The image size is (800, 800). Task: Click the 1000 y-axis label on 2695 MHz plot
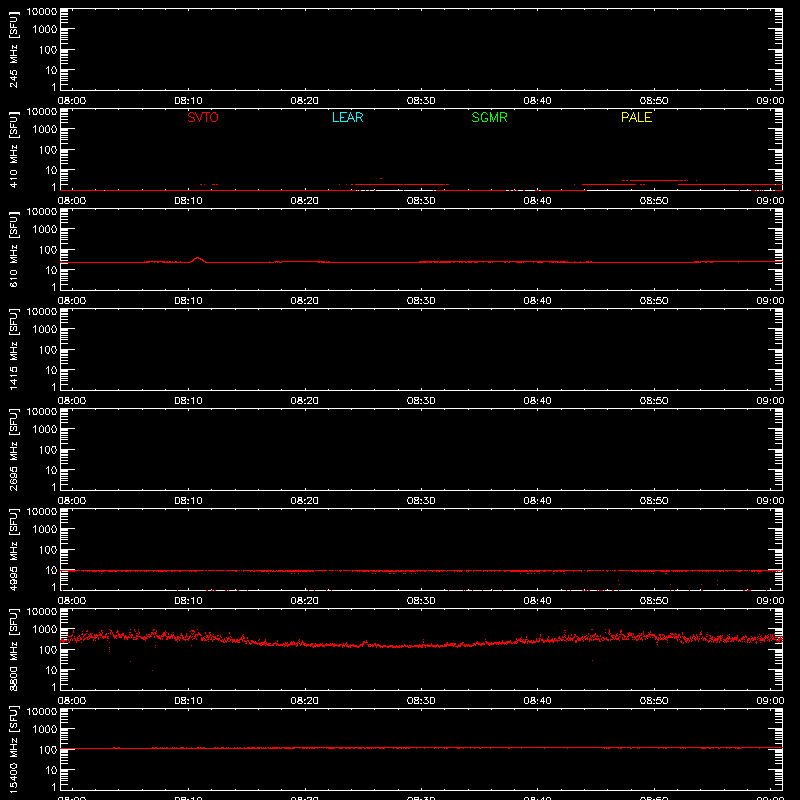44,430
